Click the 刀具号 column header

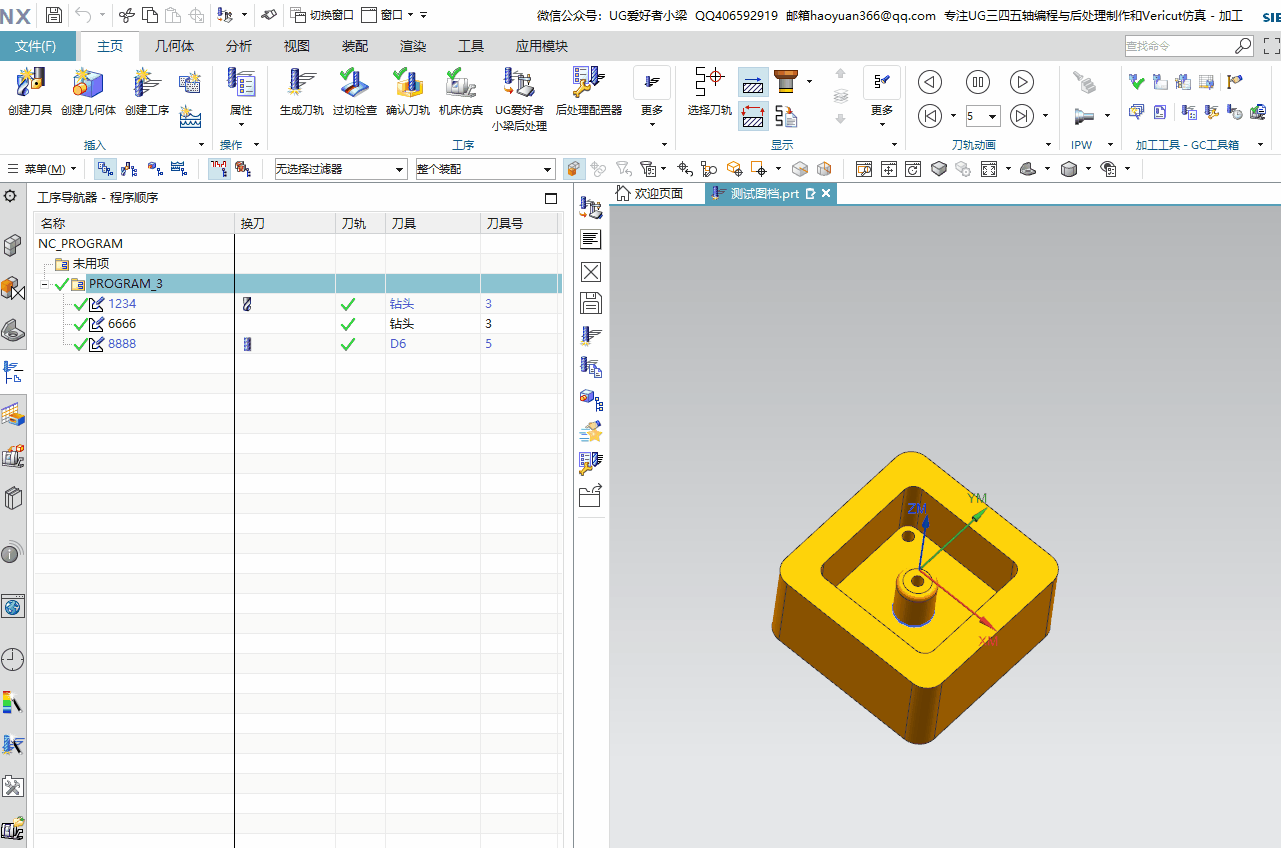click(518, 223)
